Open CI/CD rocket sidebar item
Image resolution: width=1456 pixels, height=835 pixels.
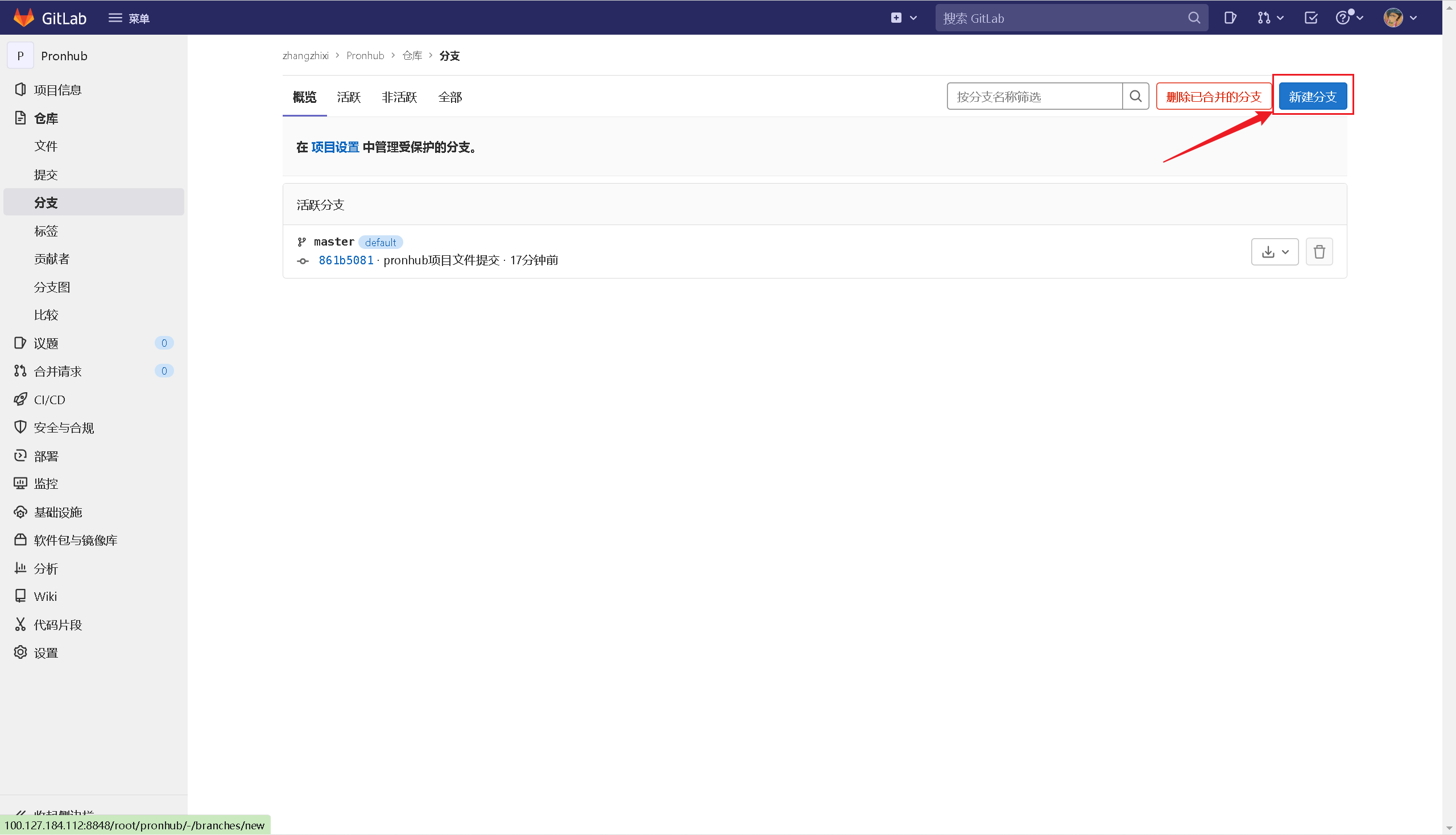click(49, 400)
